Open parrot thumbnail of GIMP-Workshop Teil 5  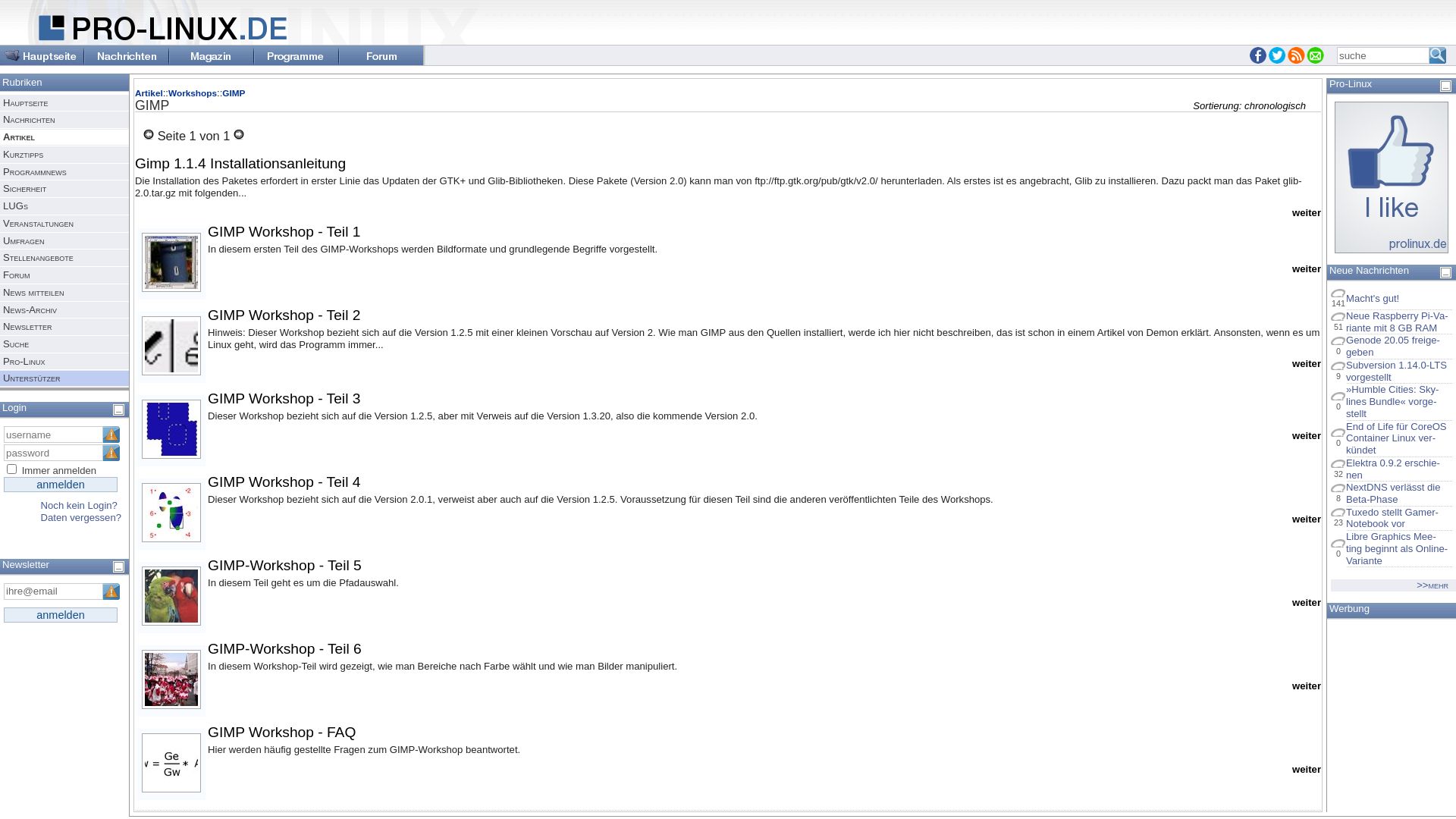tap(171, 596)
